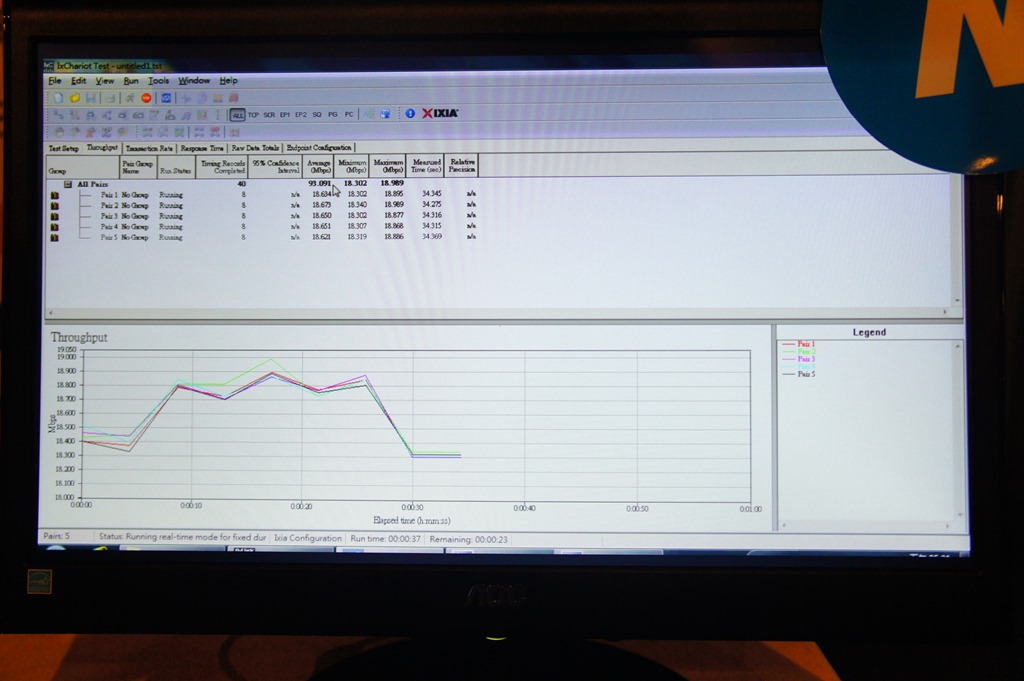Click the Pair 4 row endpoint icon

[55, 227]
